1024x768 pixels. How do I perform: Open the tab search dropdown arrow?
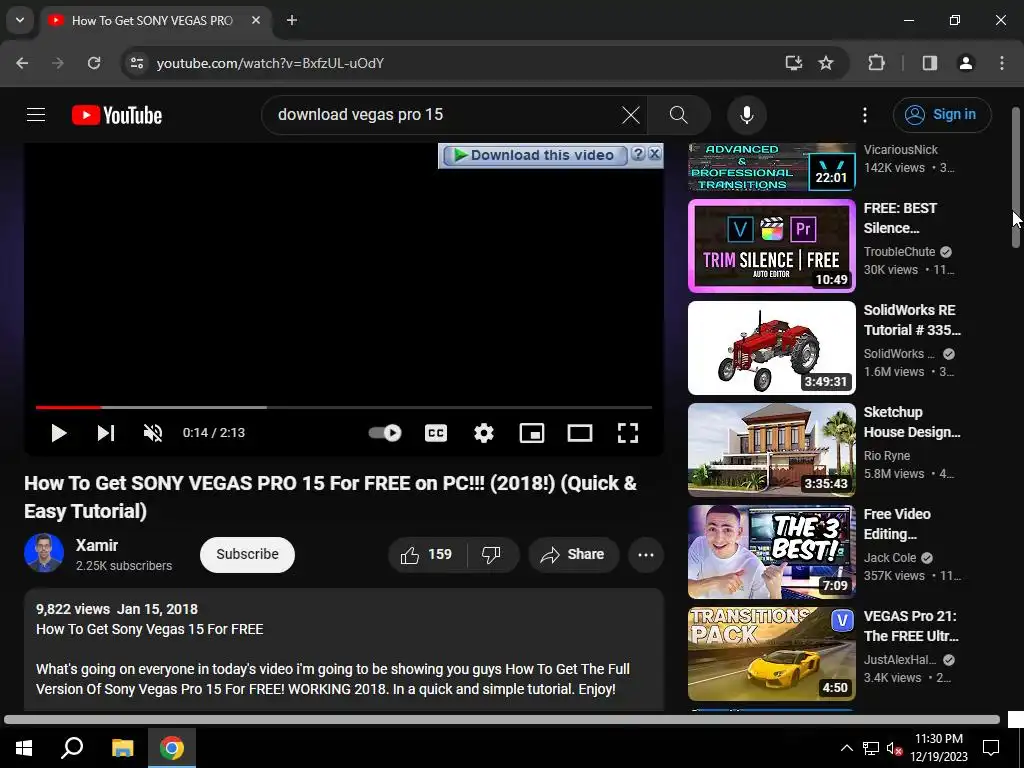20,20
